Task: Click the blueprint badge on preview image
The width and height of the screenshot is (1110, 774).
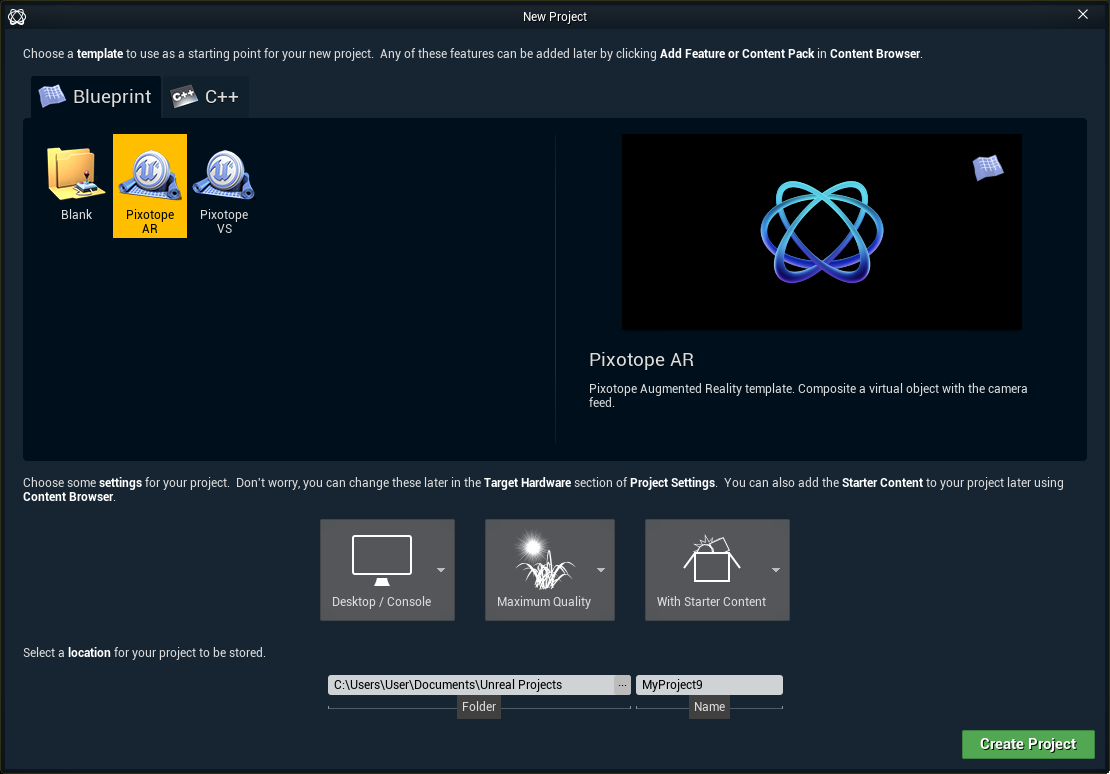Action: tap(987, 168)
